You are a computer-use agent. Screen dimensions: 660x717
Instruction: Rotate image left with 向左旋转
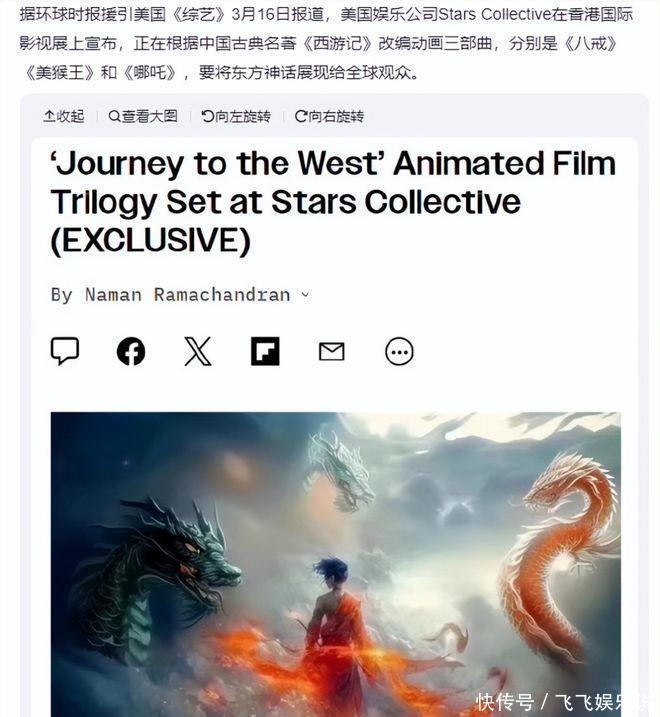point(236,116)
